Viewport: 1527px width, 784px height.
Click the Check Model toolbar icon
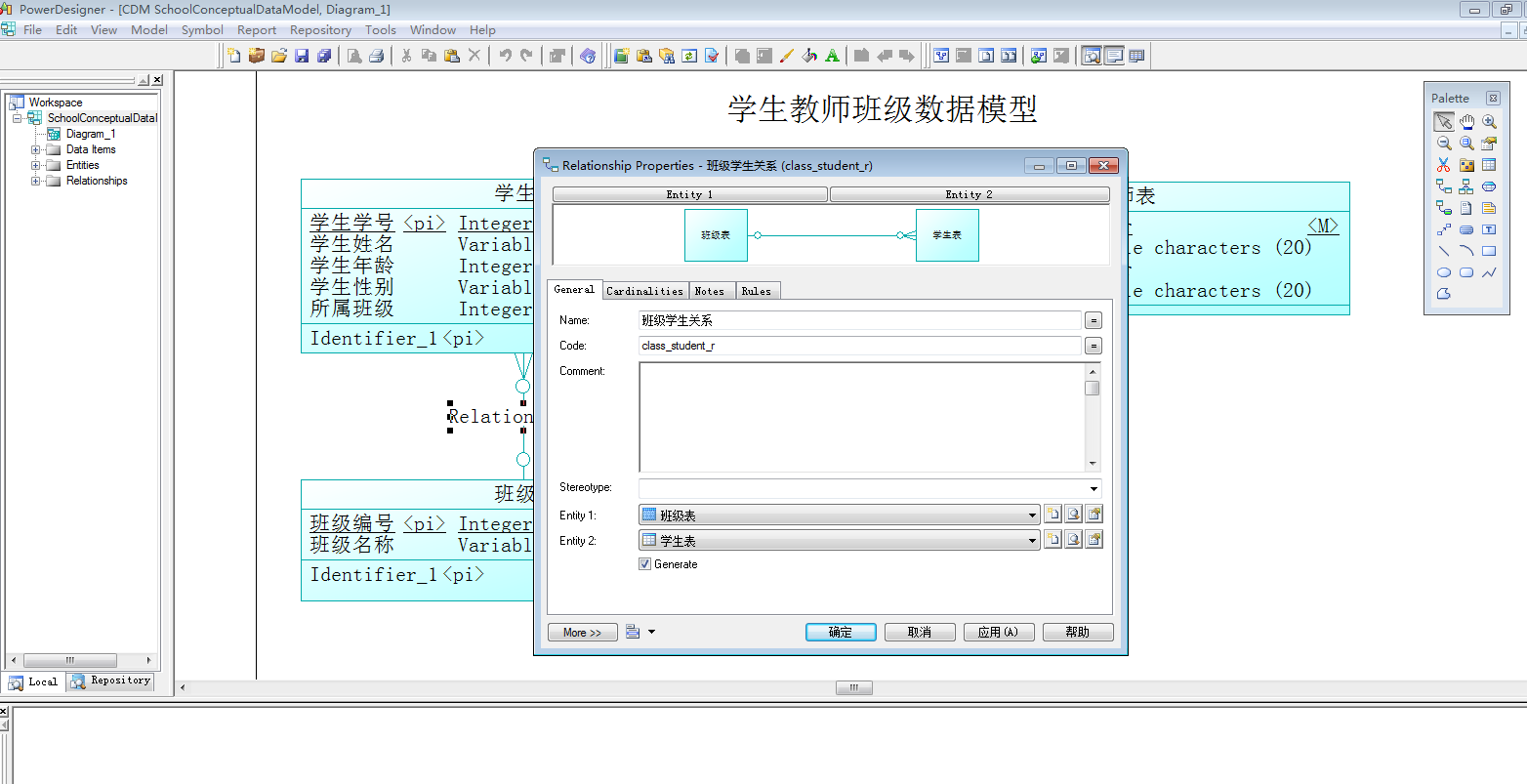pyautogui.click(x=712, y=56)
